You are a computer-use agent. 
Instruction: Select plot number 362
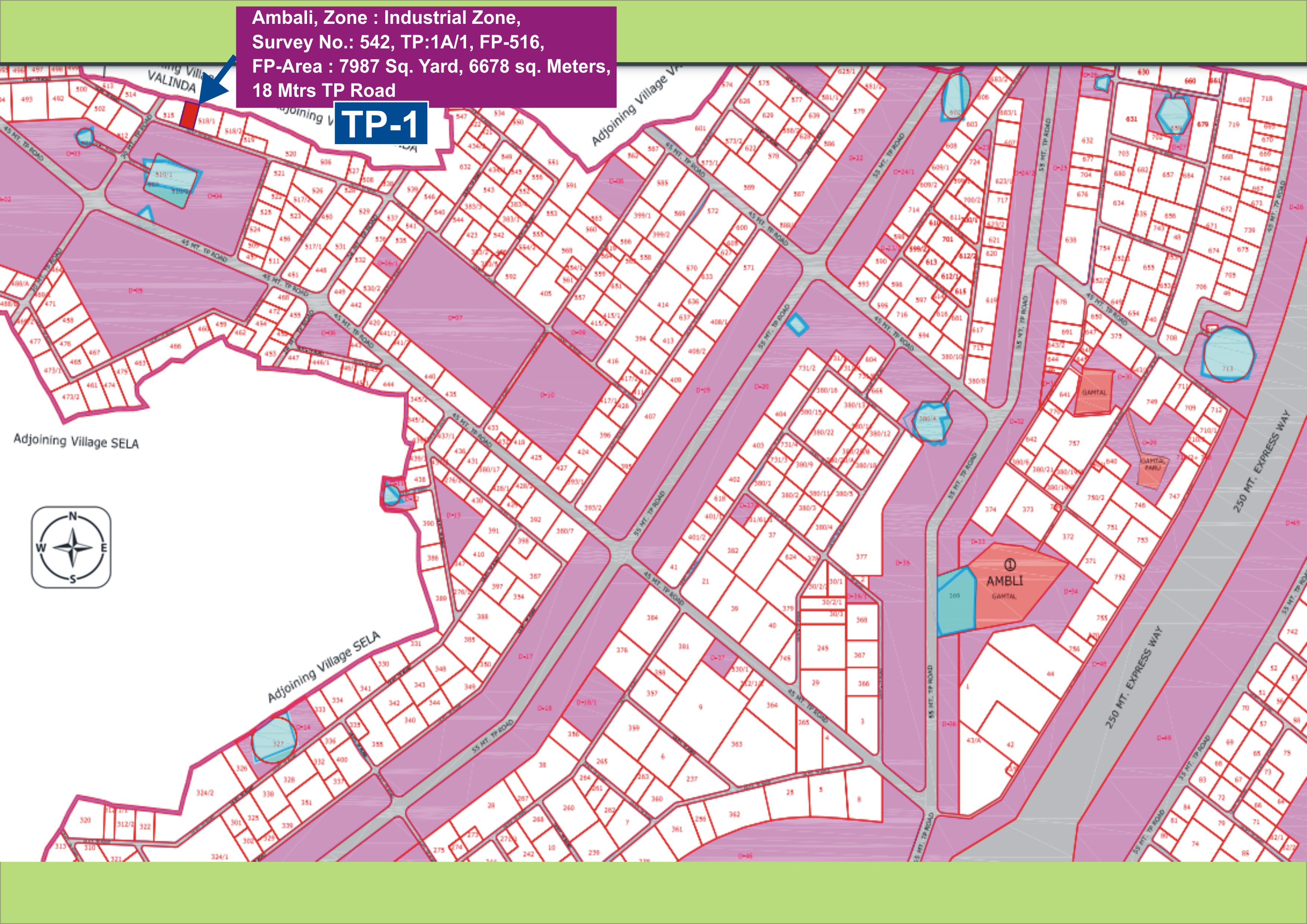click(734, 814)
